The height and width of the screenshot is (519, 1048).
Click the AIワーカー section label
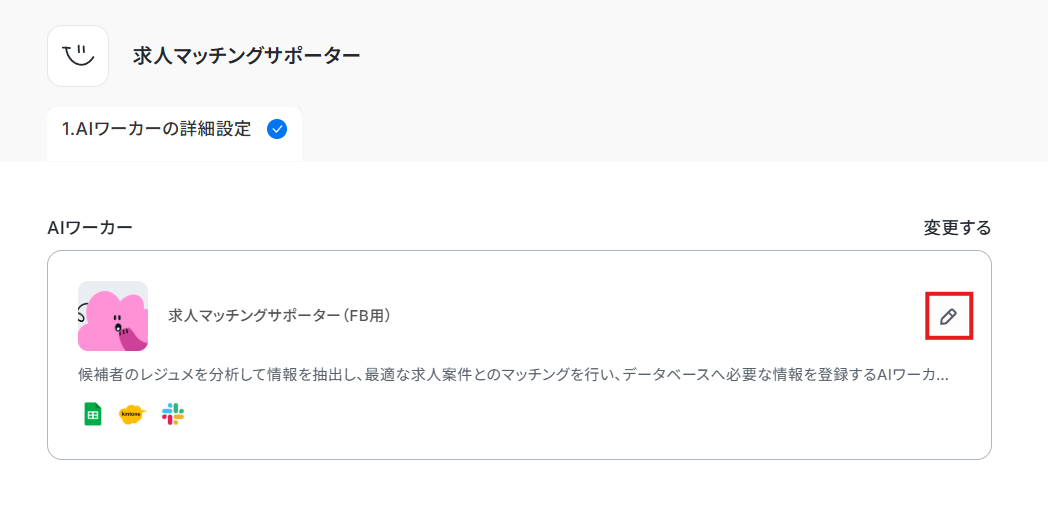coord(90,228)
